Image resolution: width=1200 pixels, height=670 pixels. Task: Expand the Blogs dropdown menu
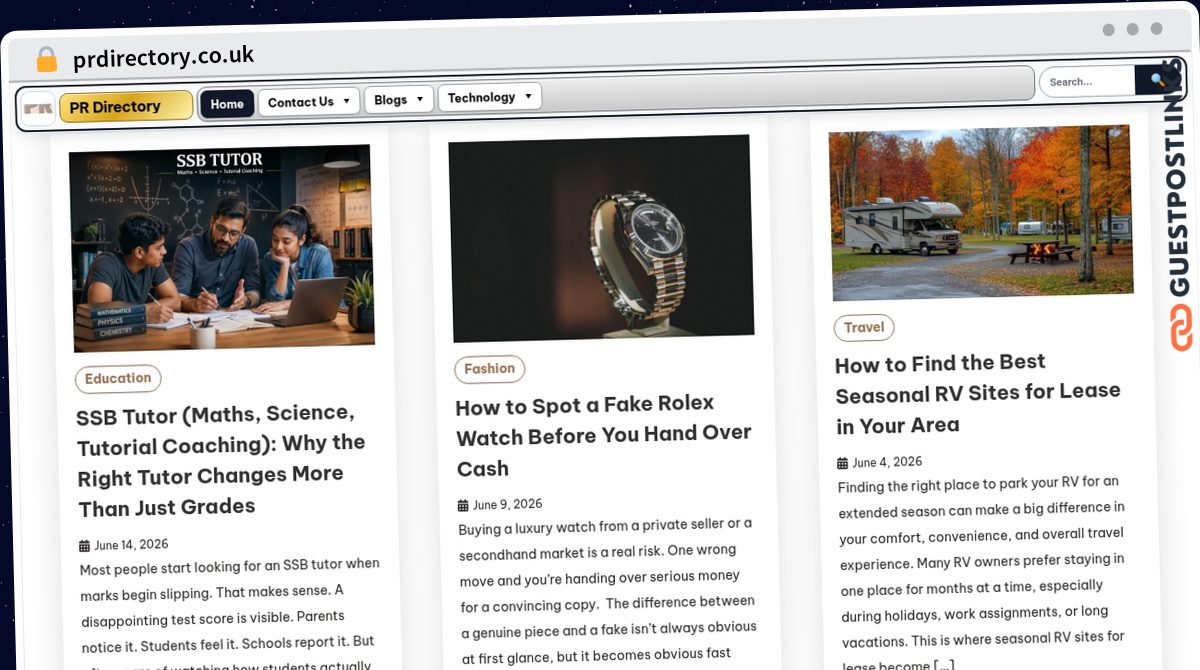click(399, 99)
